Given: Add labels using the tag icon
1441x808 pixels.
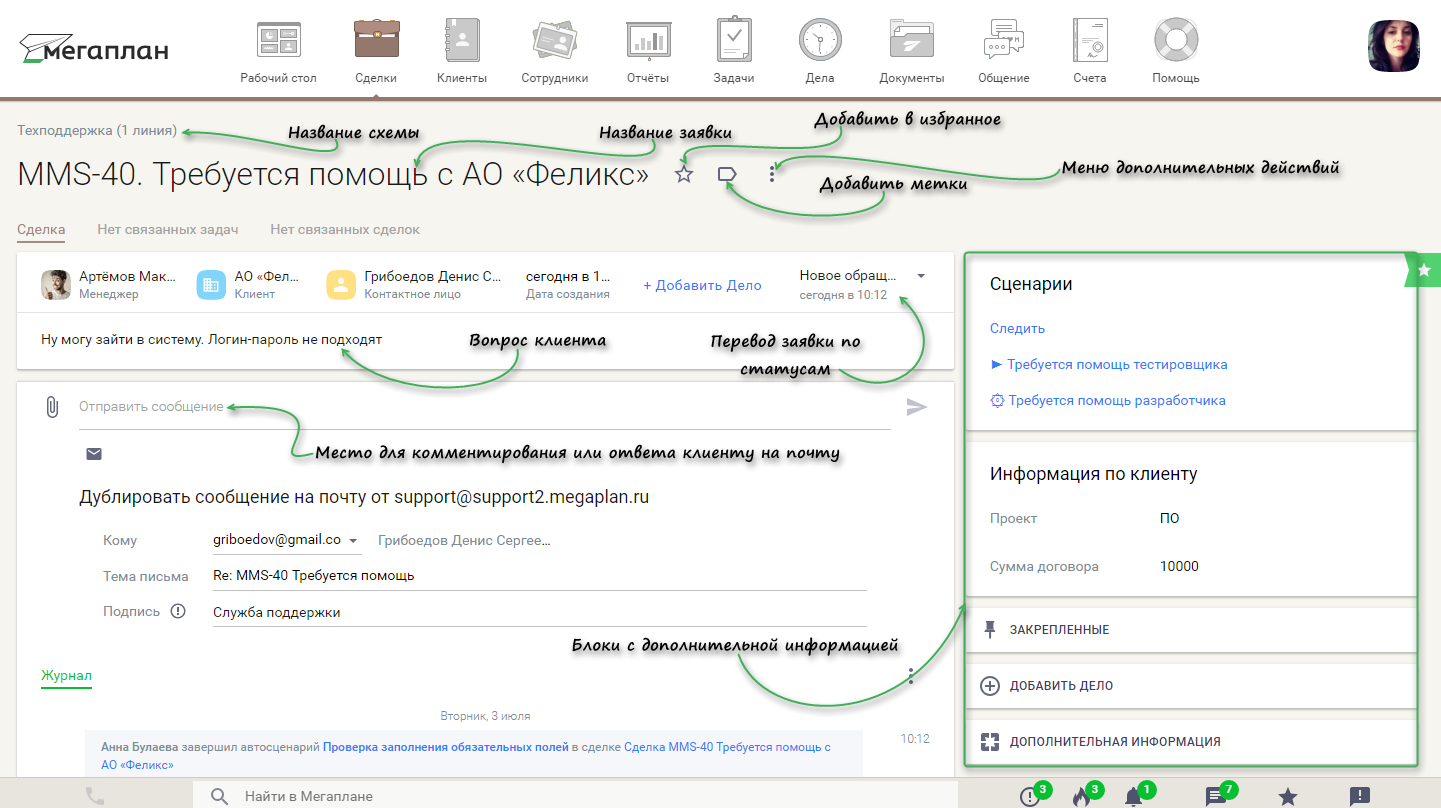Looking at the screenshot, I should point(728,175).
